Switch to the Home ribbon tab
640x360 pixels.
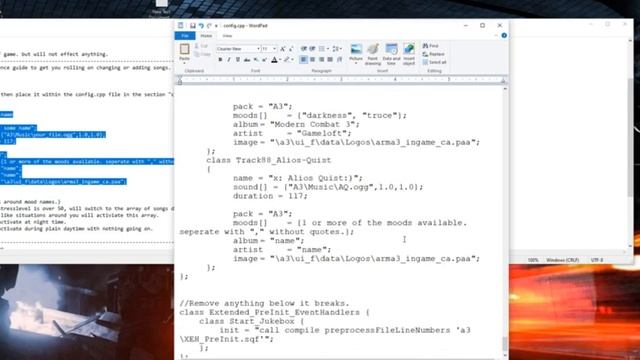(206, 36)
